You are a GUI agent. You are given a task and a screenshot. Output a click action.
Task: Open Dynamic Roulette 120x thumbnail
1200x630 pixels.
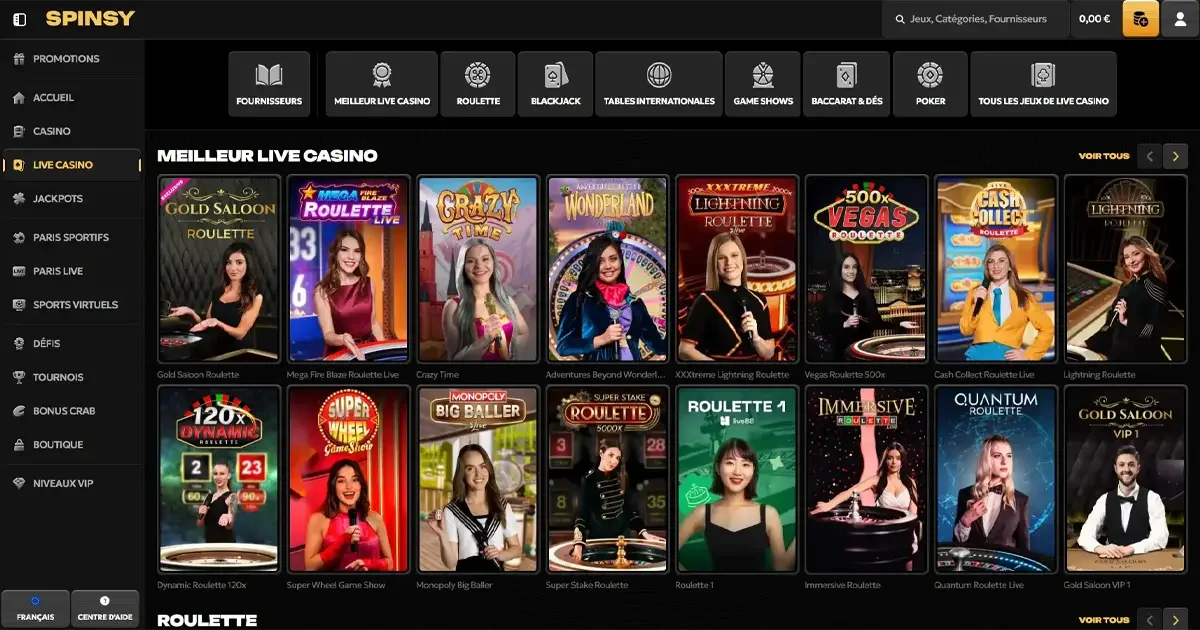click(x=219, y=479)
